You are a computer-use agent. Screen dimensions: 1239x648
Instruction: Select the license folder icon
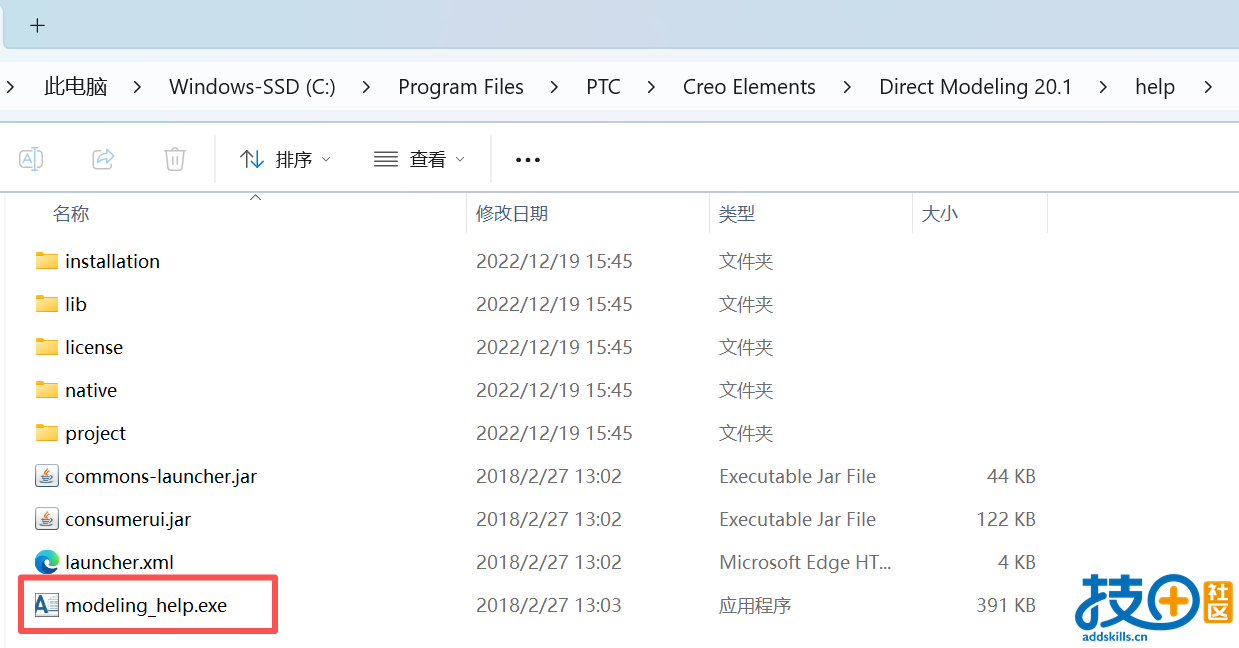[x=46, y=347]
